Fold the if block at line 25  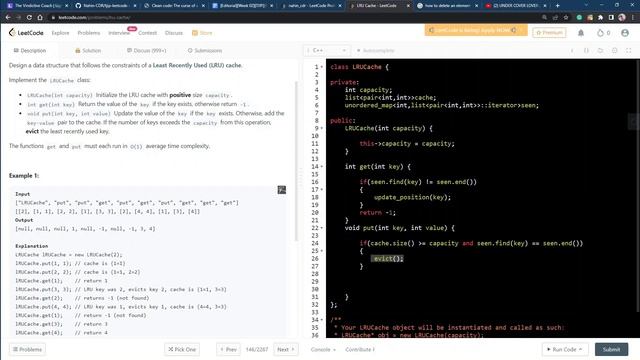322,251
